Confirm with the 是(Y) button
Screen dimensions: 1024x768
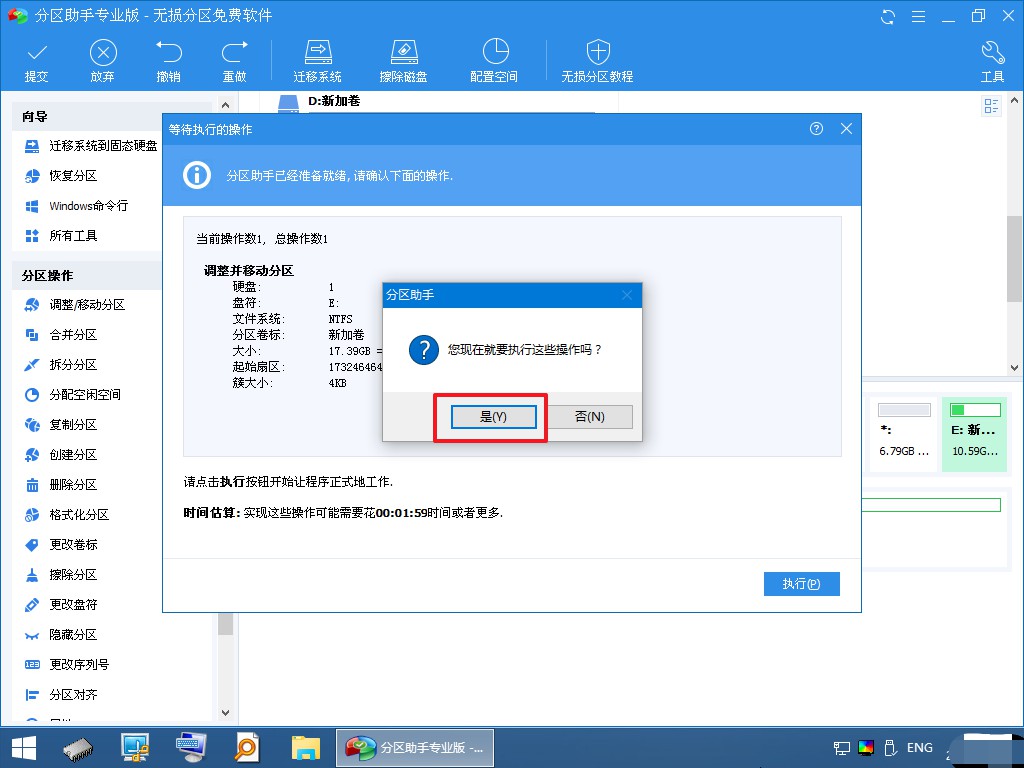pyautogui.click(x=494, y=417)
